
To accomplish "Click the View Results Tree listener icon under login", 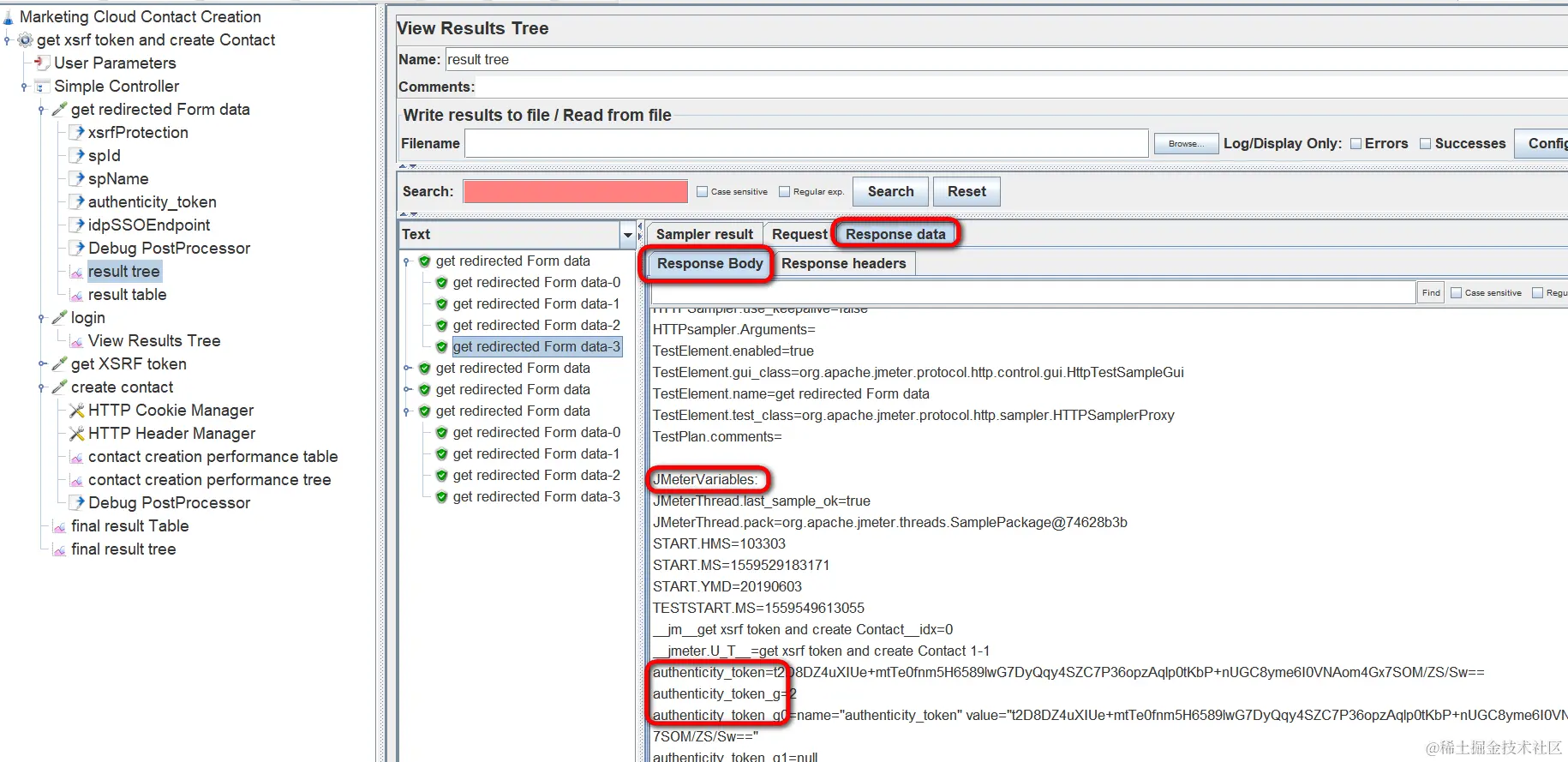I will [77, 341].
